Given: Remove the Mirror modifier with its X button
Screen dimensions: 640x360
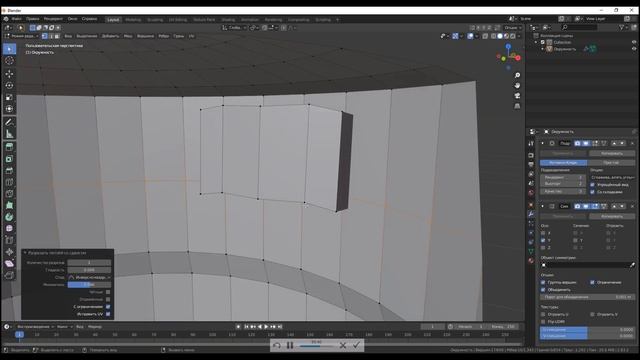Looking at the screenshot, I should tap(632, 206).
